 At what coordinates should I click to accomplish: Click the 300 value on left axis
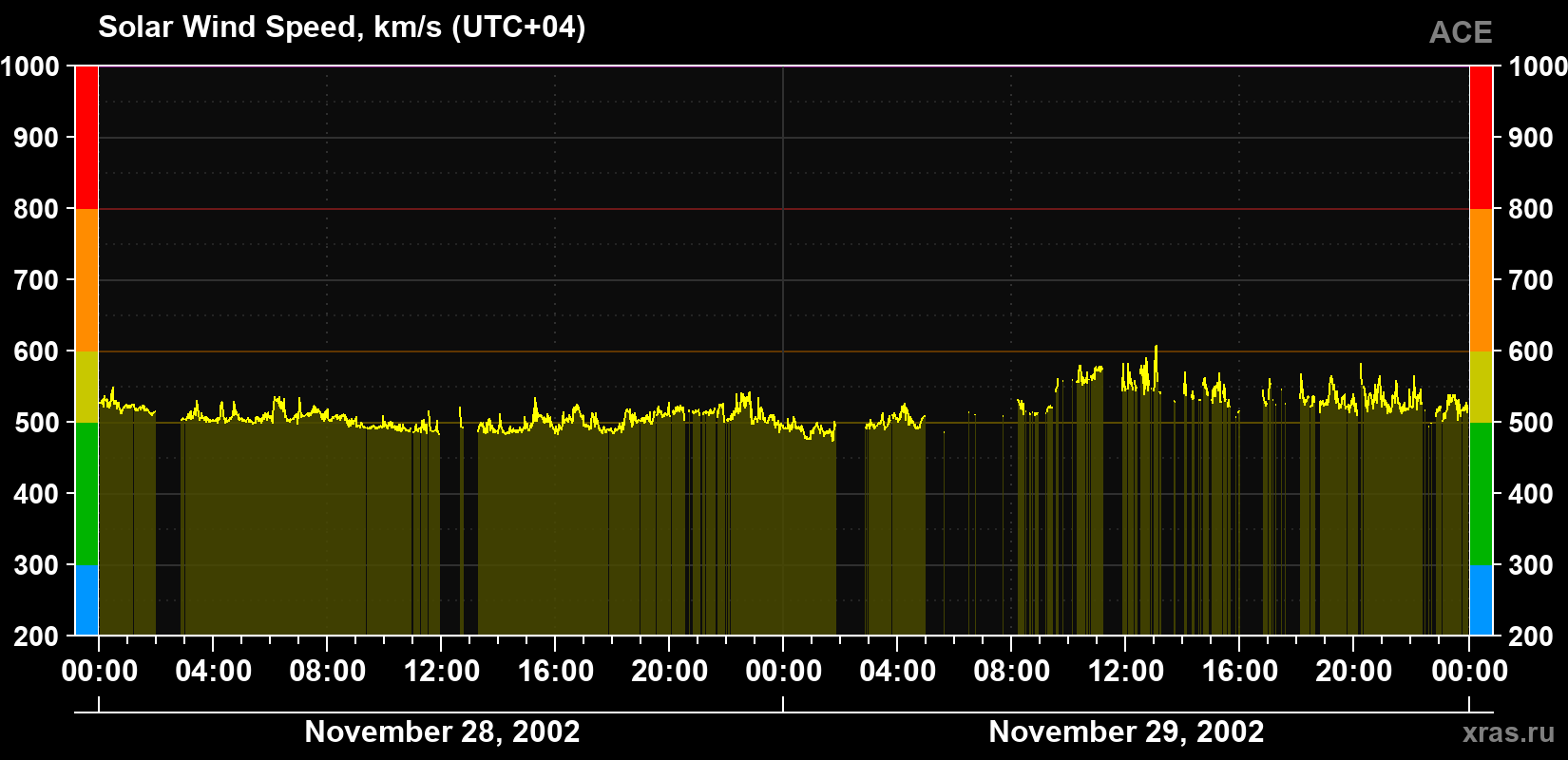pos(36,565)
